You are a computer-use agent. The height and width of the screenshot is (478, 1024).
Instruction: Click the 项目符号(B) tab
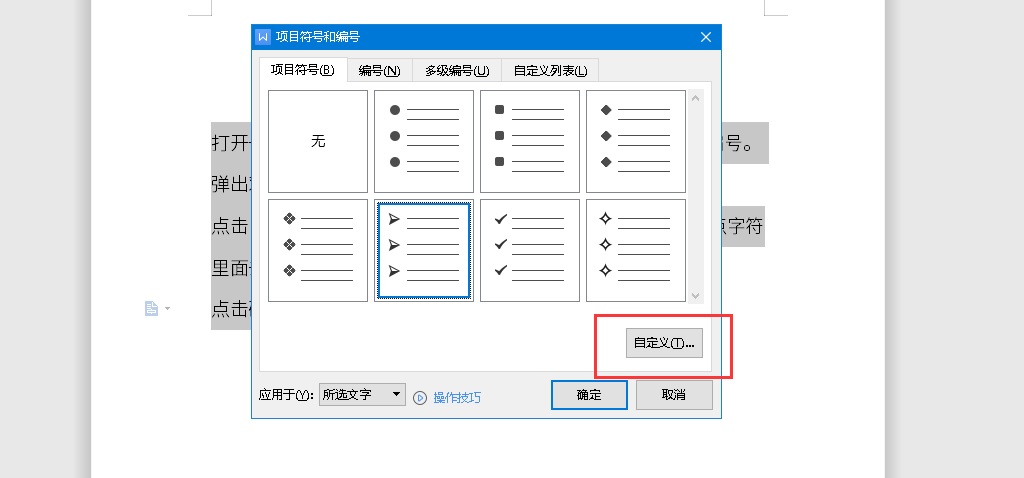(303, 70)
